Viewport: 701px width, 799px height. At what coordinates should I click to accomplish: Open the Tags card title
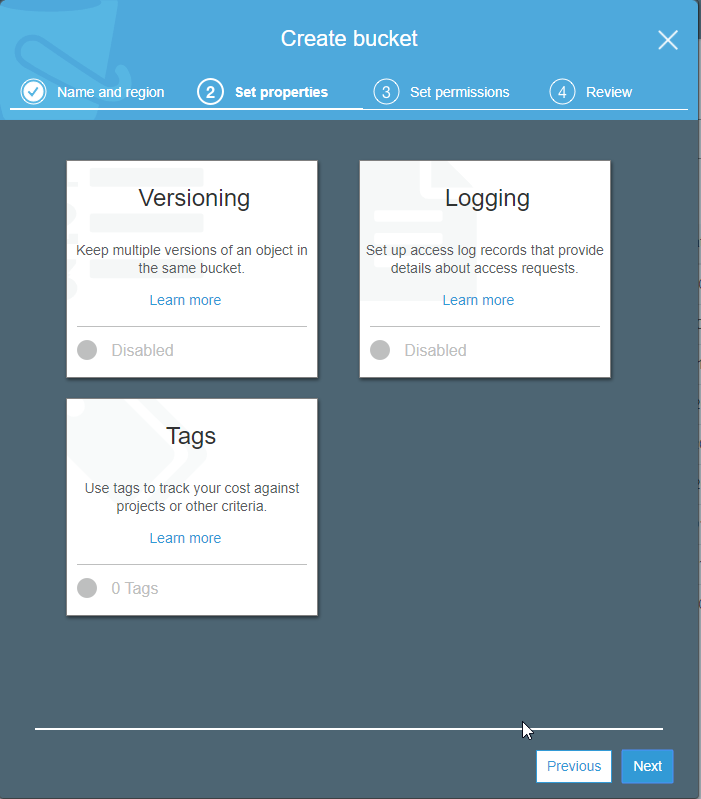(x=191, y=437)
